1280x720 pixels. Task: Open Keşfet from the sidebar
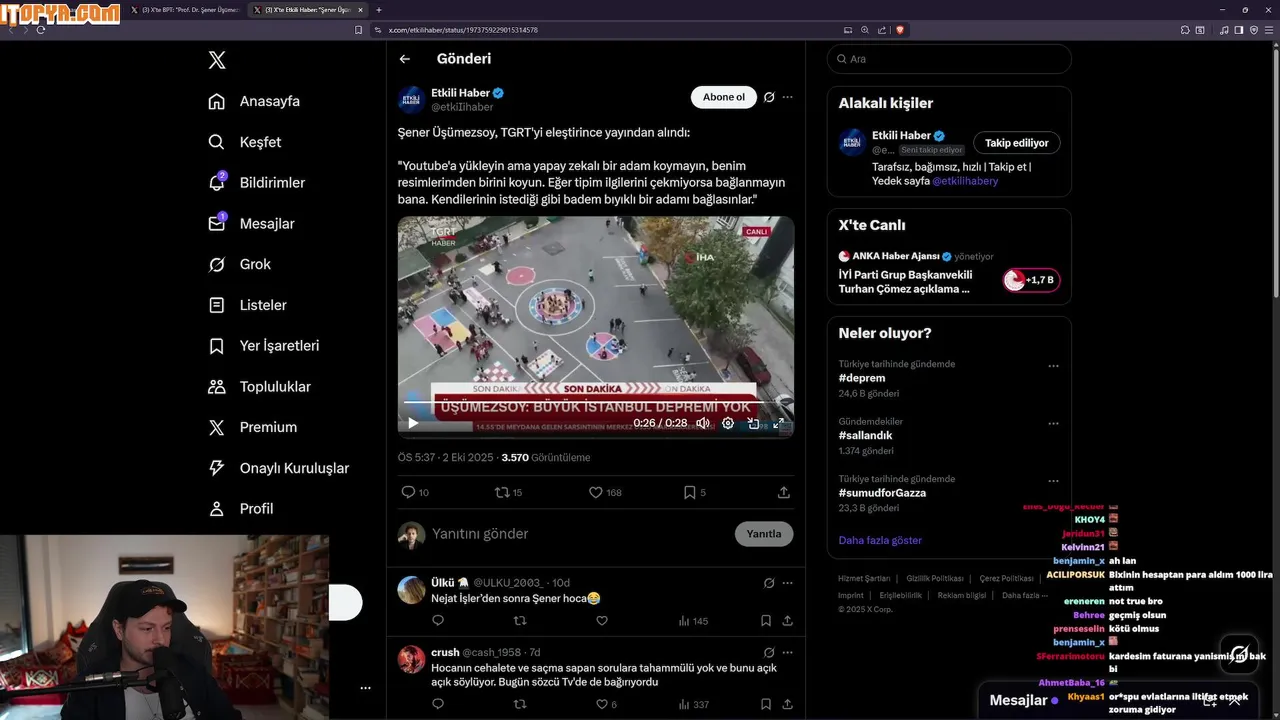(x=244, y=142)
